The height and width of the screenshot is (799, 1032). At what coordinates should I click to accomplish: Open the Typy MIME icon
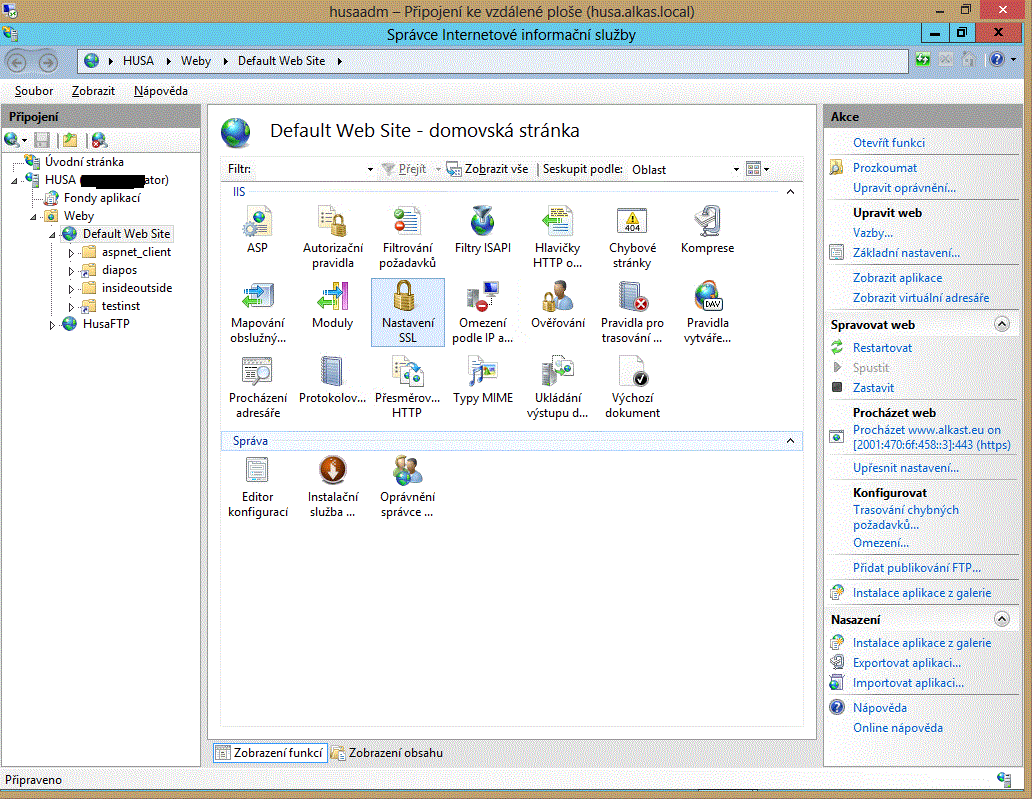coord(482,373)
